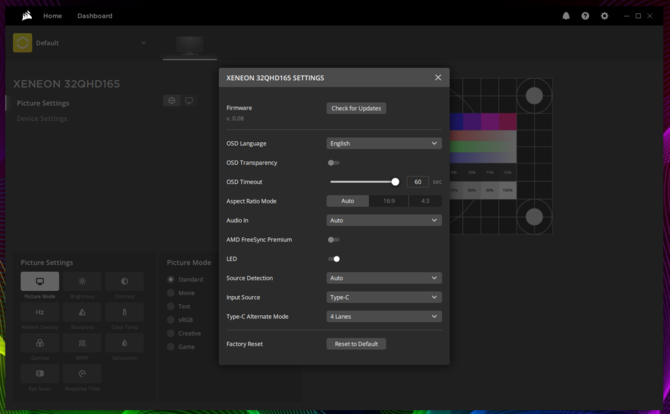Click the OSD Timeout seconds field

[417, 182]
